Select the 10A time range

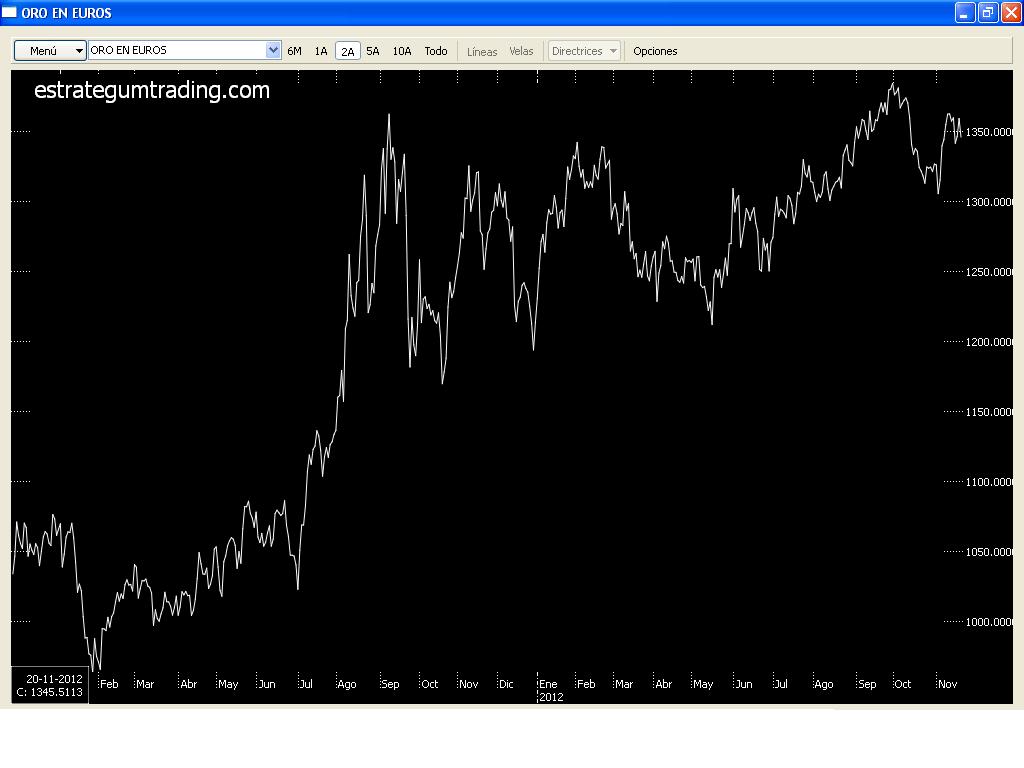[x=402, y=51]
